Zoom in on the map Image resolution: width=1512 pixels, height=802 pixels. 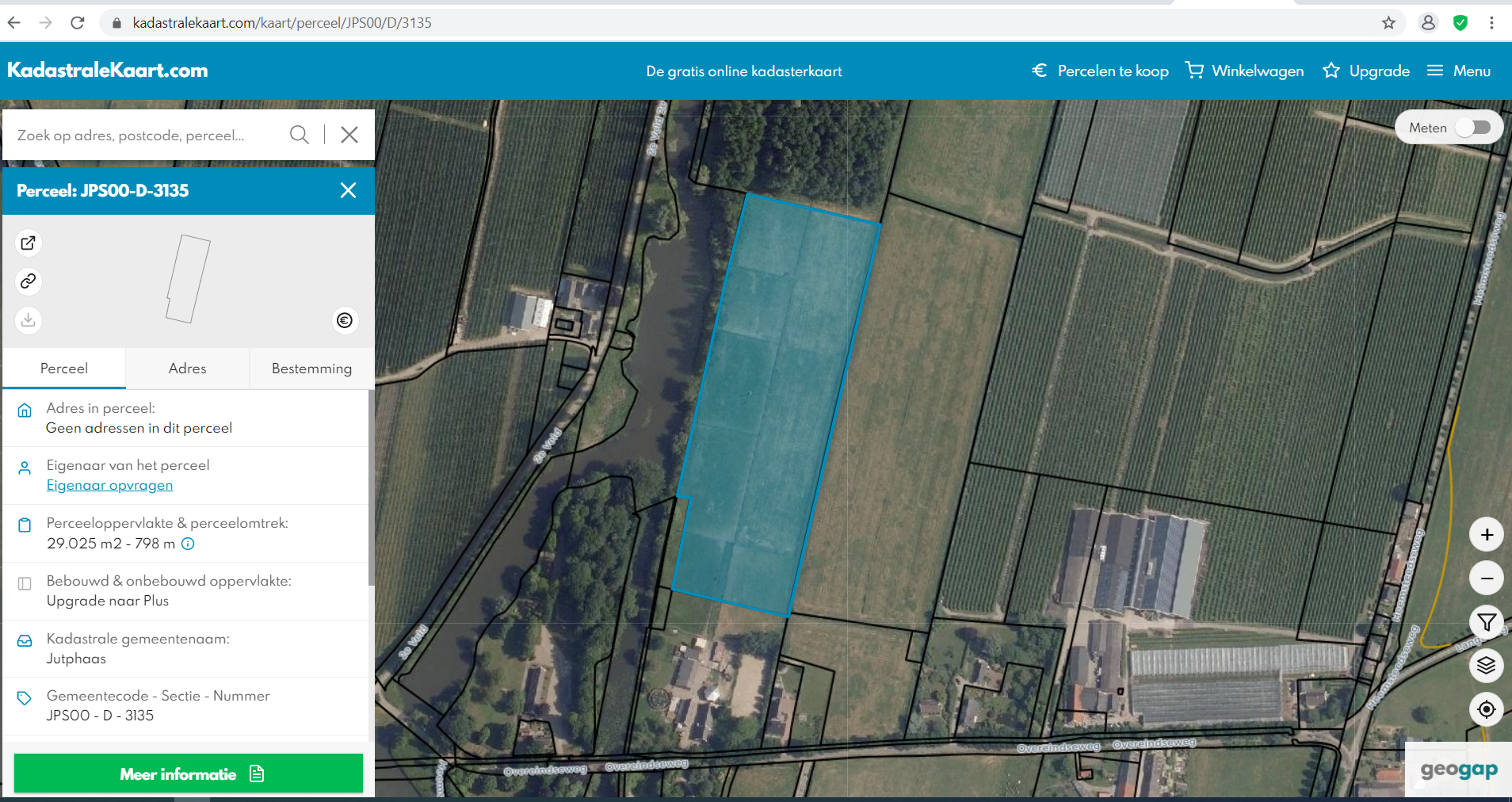point(1487,535)
